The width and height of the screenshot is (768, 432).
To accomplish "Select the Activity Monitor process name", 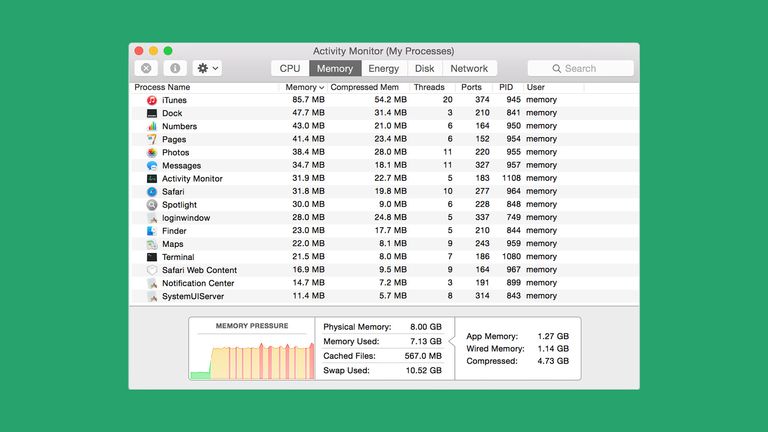I will click(x=192, y=179).
